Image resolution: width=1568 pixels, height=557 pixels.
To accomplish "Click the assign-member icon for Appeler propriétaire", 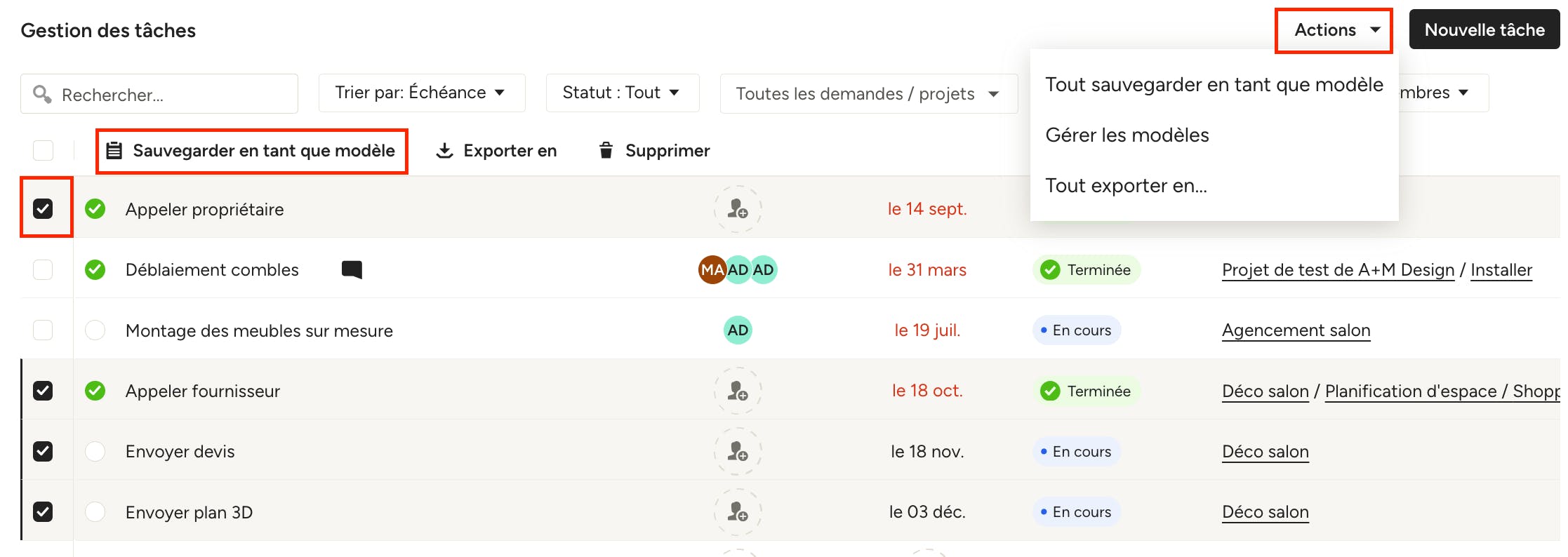I will click(738, 209).
